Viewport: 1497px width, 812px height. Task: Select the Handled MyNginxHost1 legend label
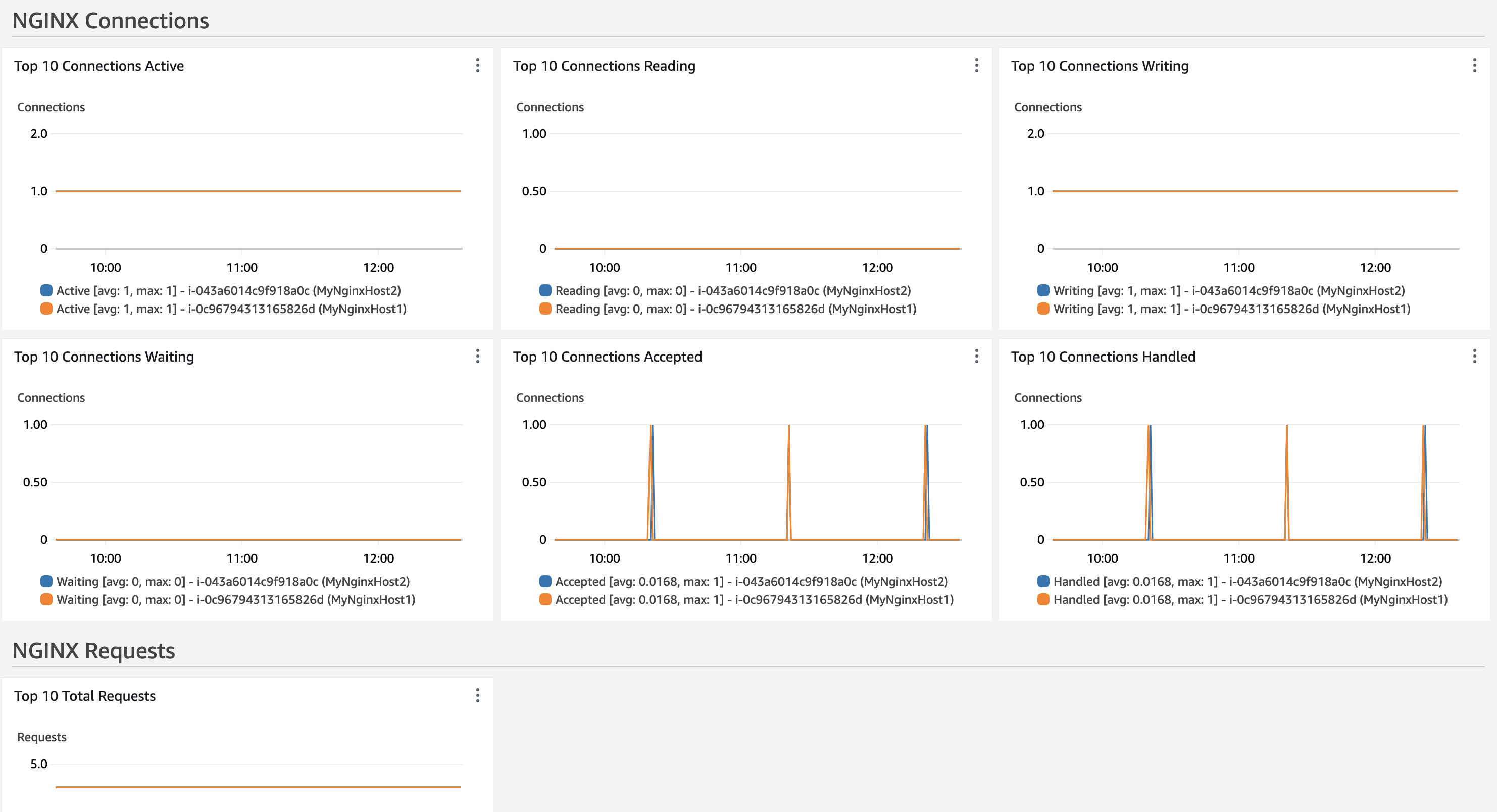(x=1251, y=600)
